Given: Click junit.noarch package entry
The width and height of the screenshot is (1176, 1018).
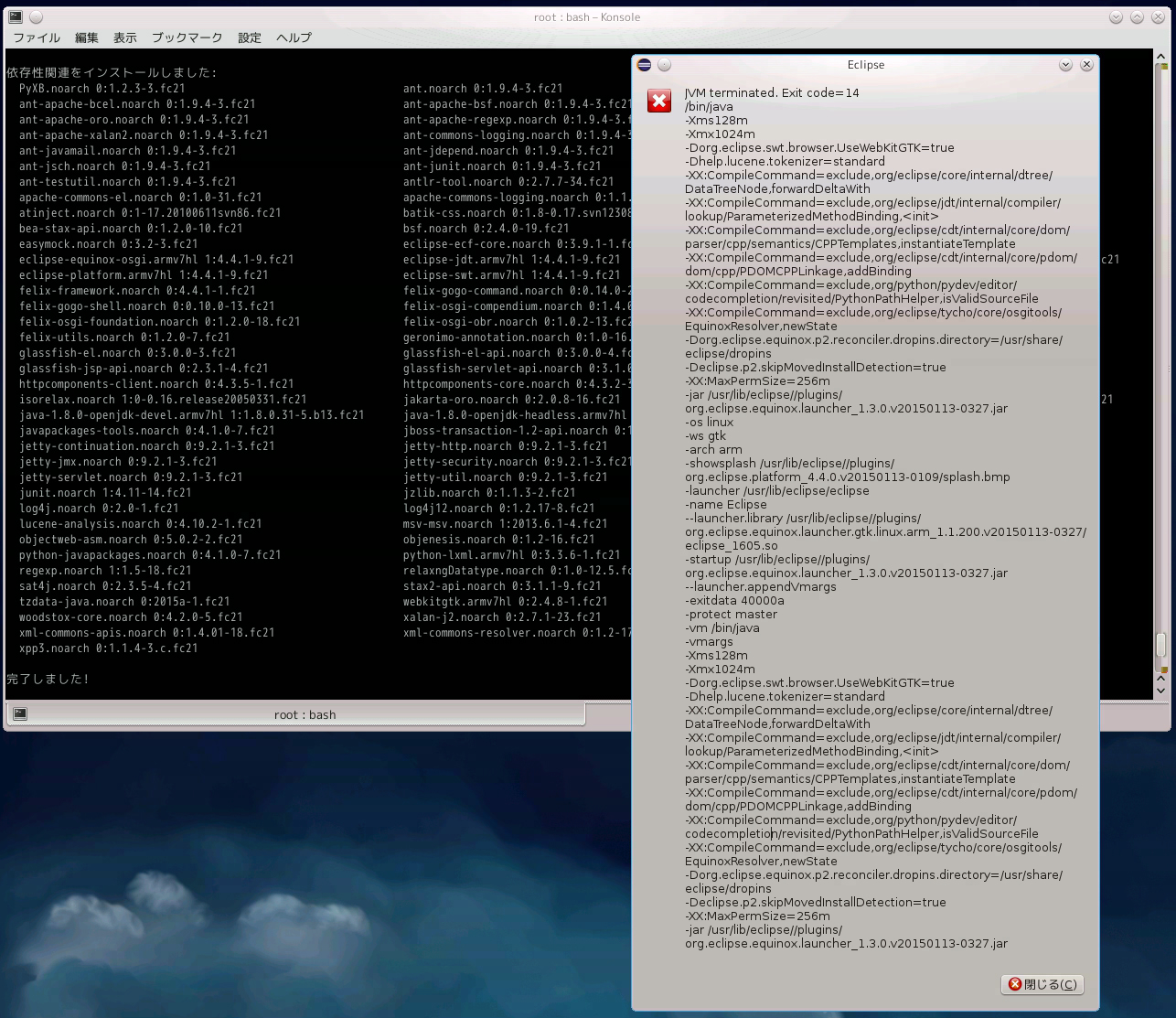Looking at the screenshot, I should coord(105,493).
